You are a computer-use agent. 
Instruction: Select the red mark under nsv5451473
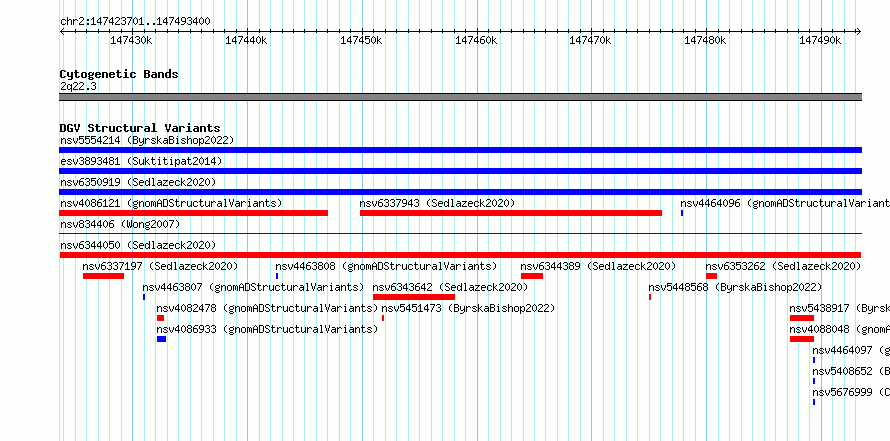point(383,318)
